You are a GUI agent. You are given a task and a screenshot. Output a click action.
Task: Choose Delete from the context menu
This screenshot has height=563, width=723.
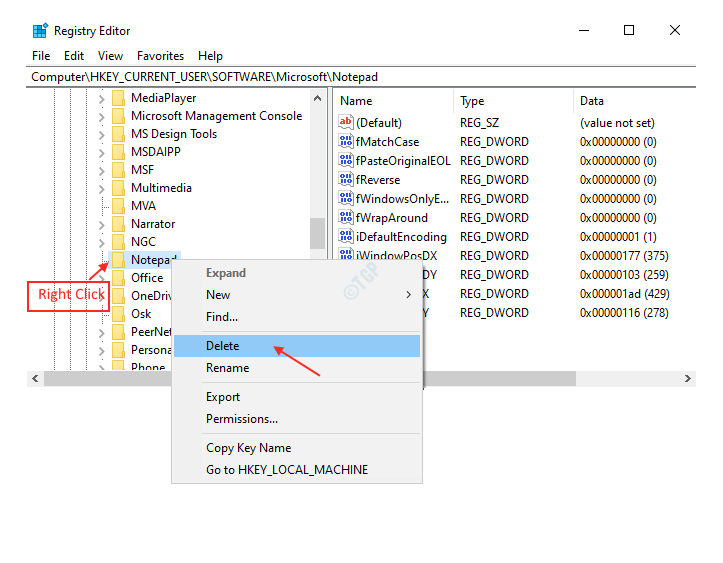pos(297,346)
